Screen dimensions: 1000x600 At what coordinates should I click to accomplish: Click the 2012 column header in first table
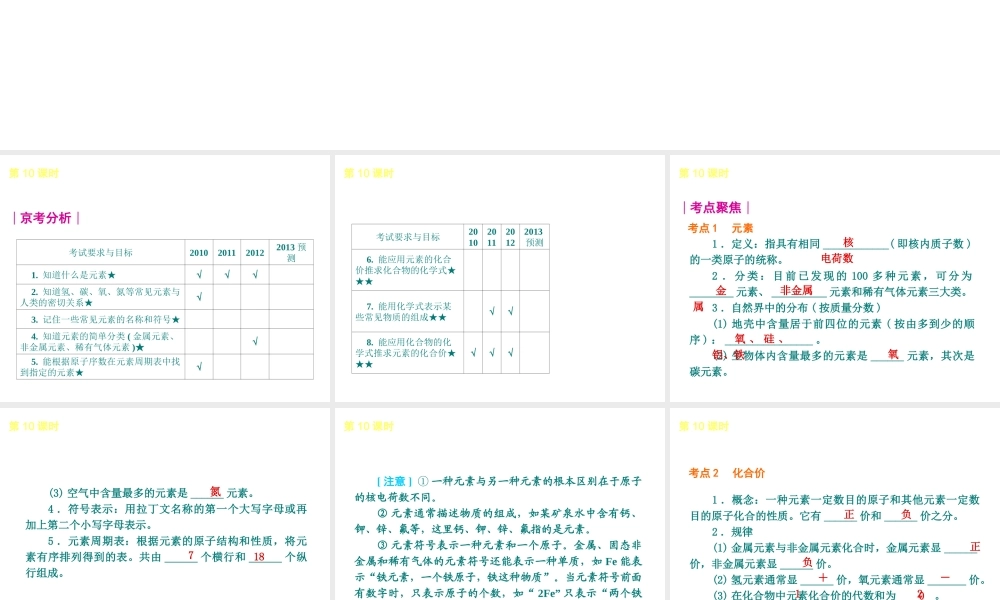tap(255, 252)
